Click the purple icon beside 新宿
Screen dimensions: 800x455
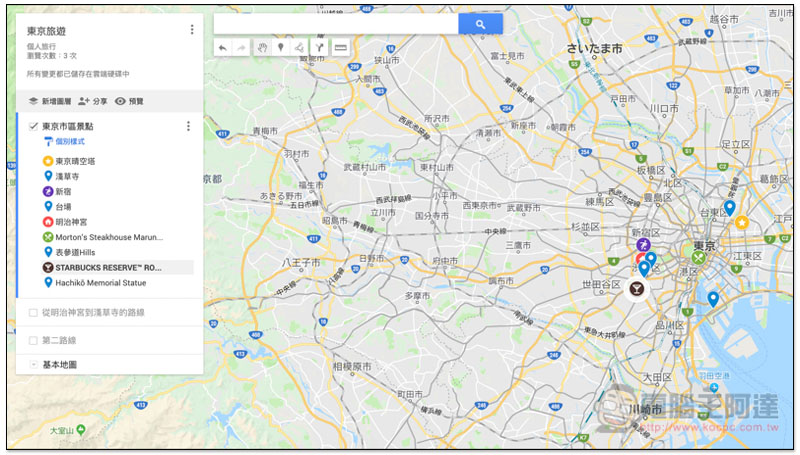(47, 191)
